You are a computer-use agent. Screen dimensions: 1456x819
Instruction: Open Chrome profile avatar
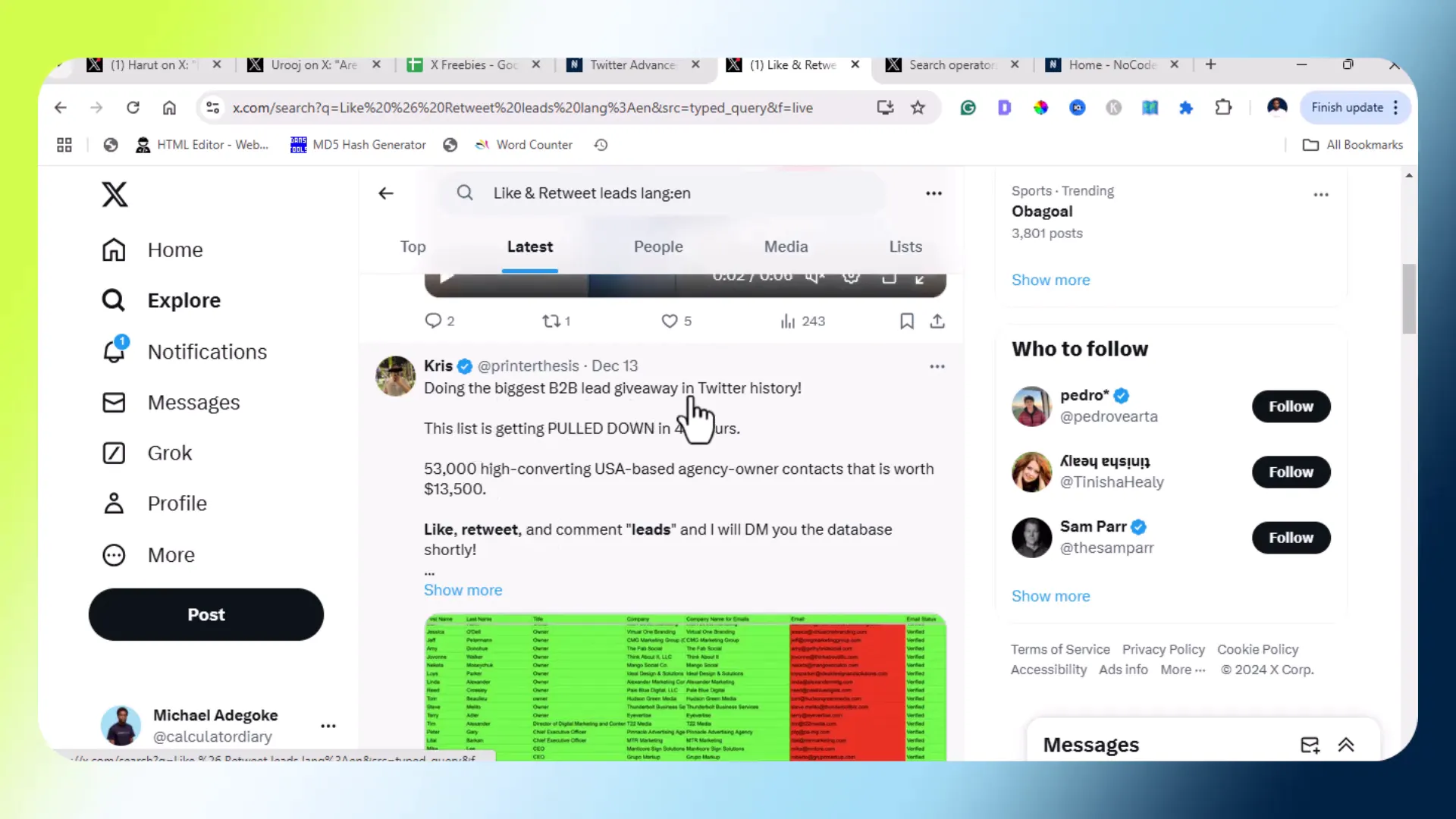(1277, 107)
